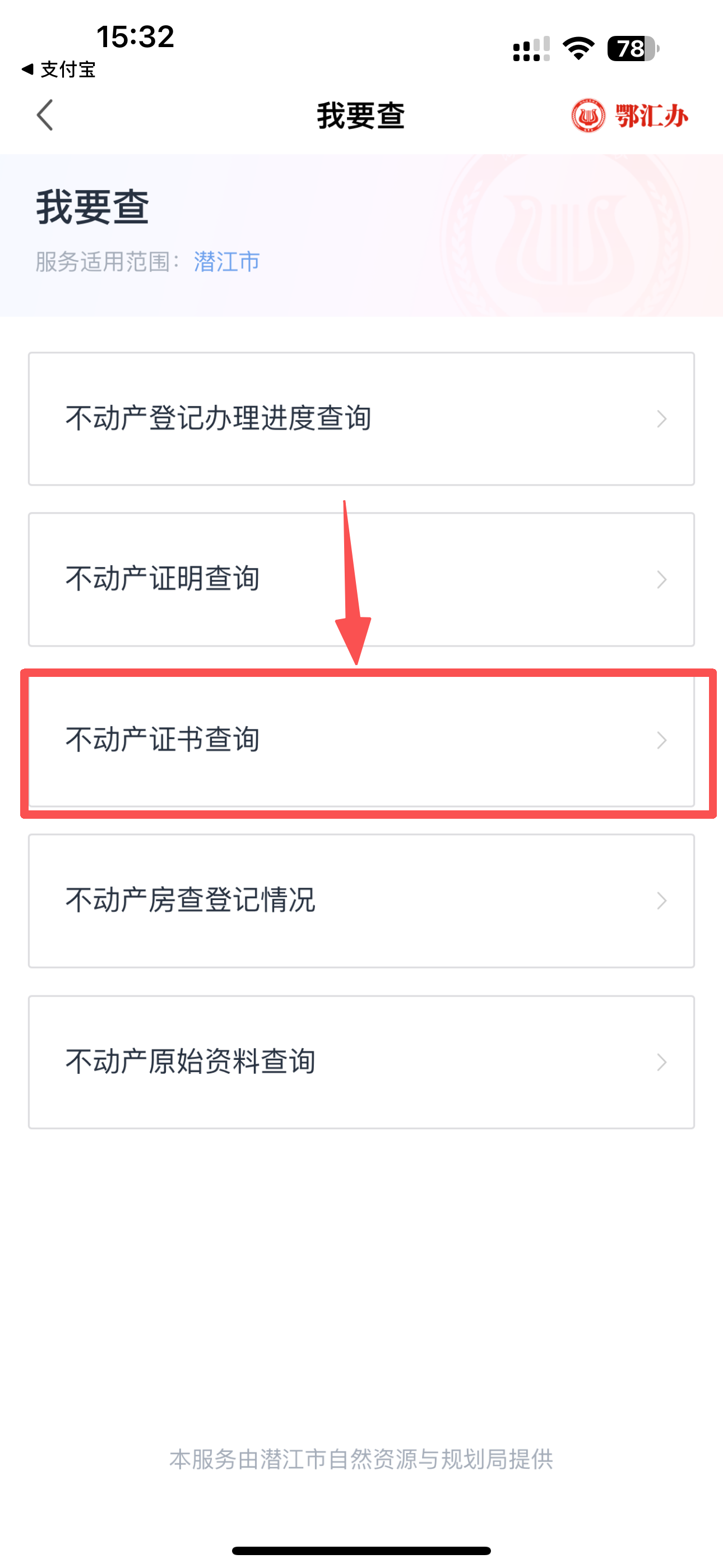Tap the cellular signal icon
The height and width of the screenshot is (1568, 723).
[x=531, y=49]
